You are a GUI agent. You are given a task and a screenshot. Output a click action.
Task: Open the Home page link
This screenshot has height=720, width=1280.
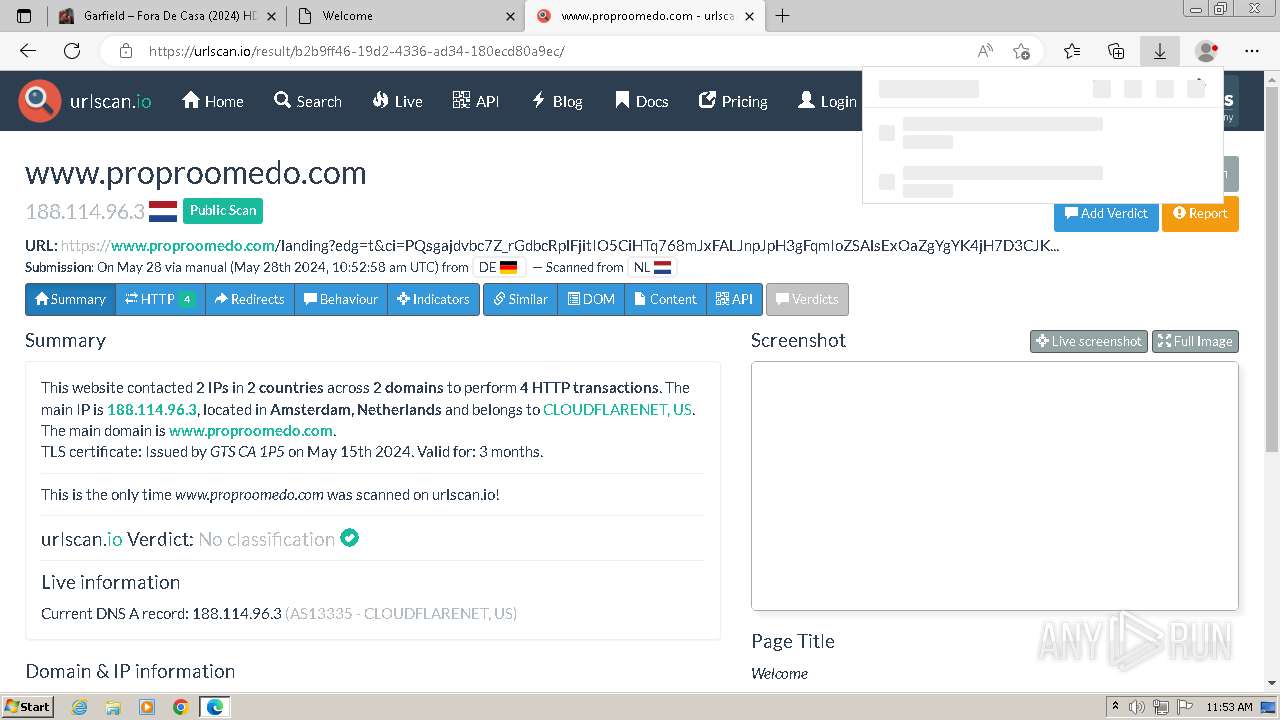[213, 101]
